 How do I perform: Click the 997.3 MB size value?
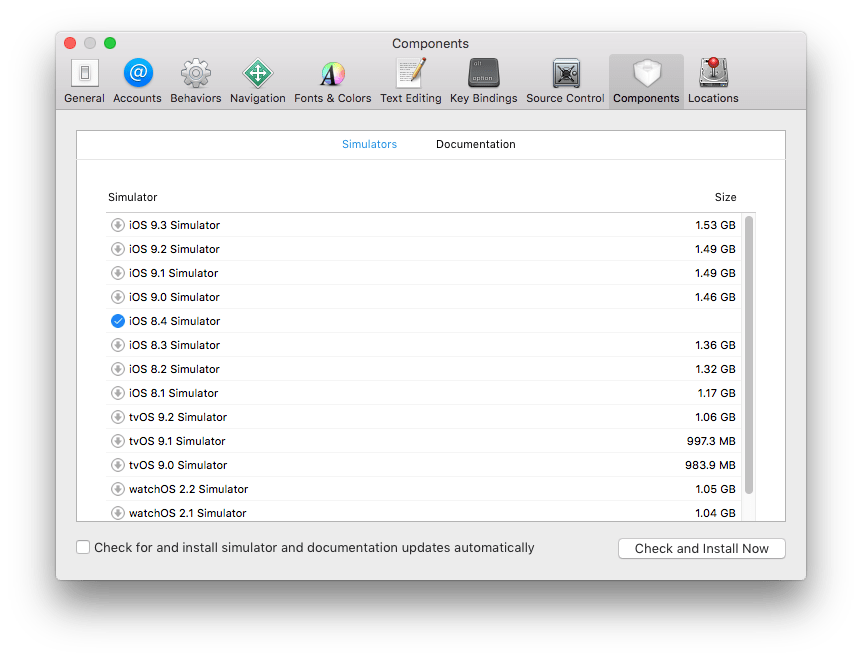pyautogui.click(x=711, y=441)
